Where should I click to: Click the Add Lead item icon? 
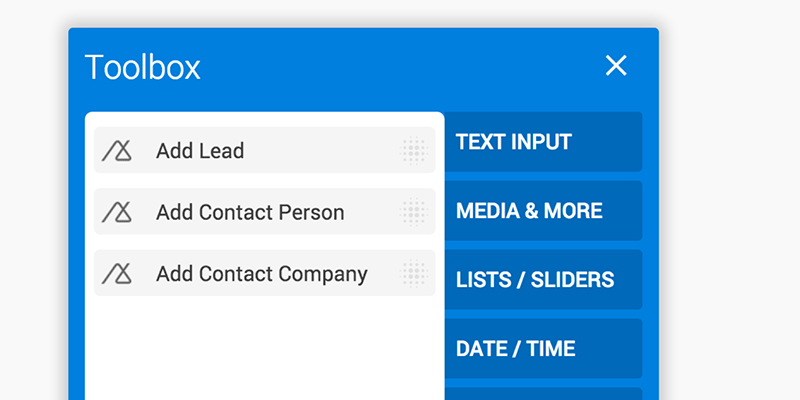click(x=117, y=151)
